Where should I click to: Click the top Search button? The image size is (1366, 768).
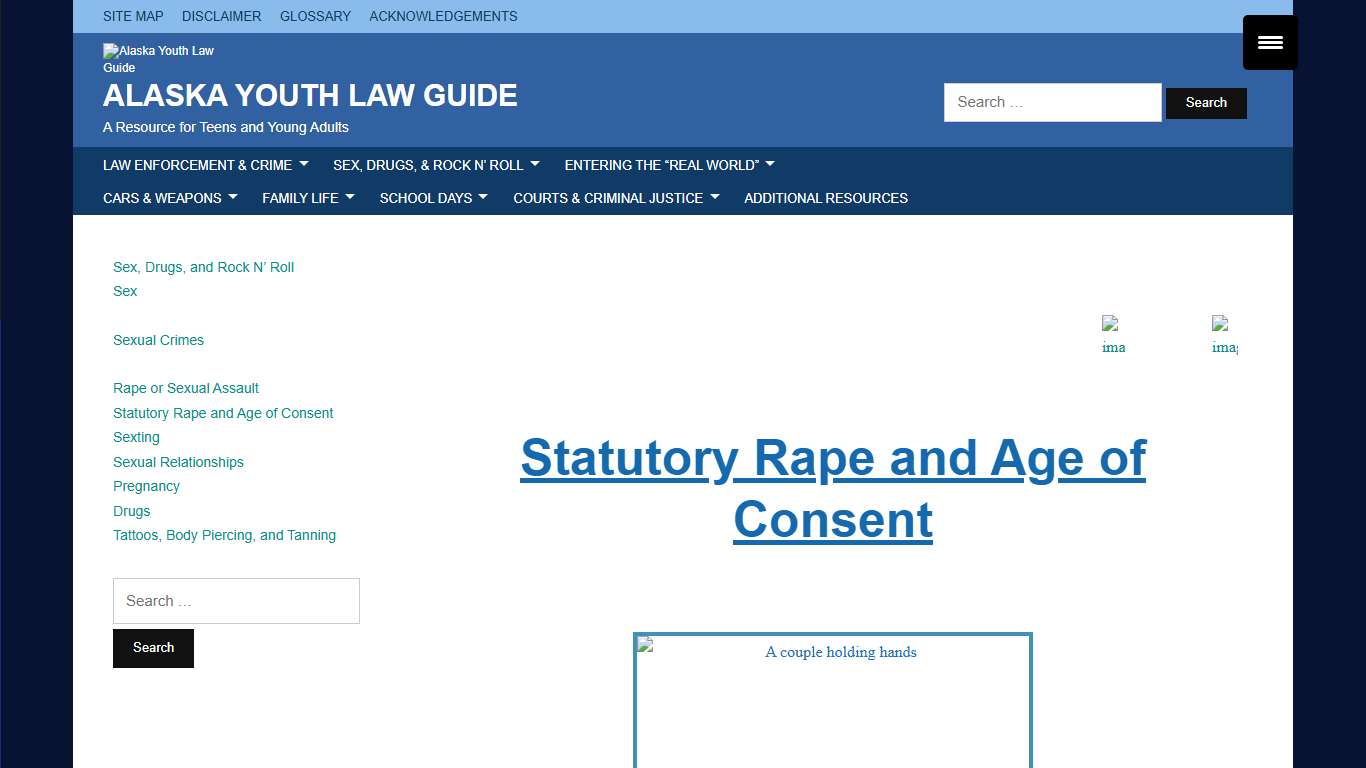1206,103
